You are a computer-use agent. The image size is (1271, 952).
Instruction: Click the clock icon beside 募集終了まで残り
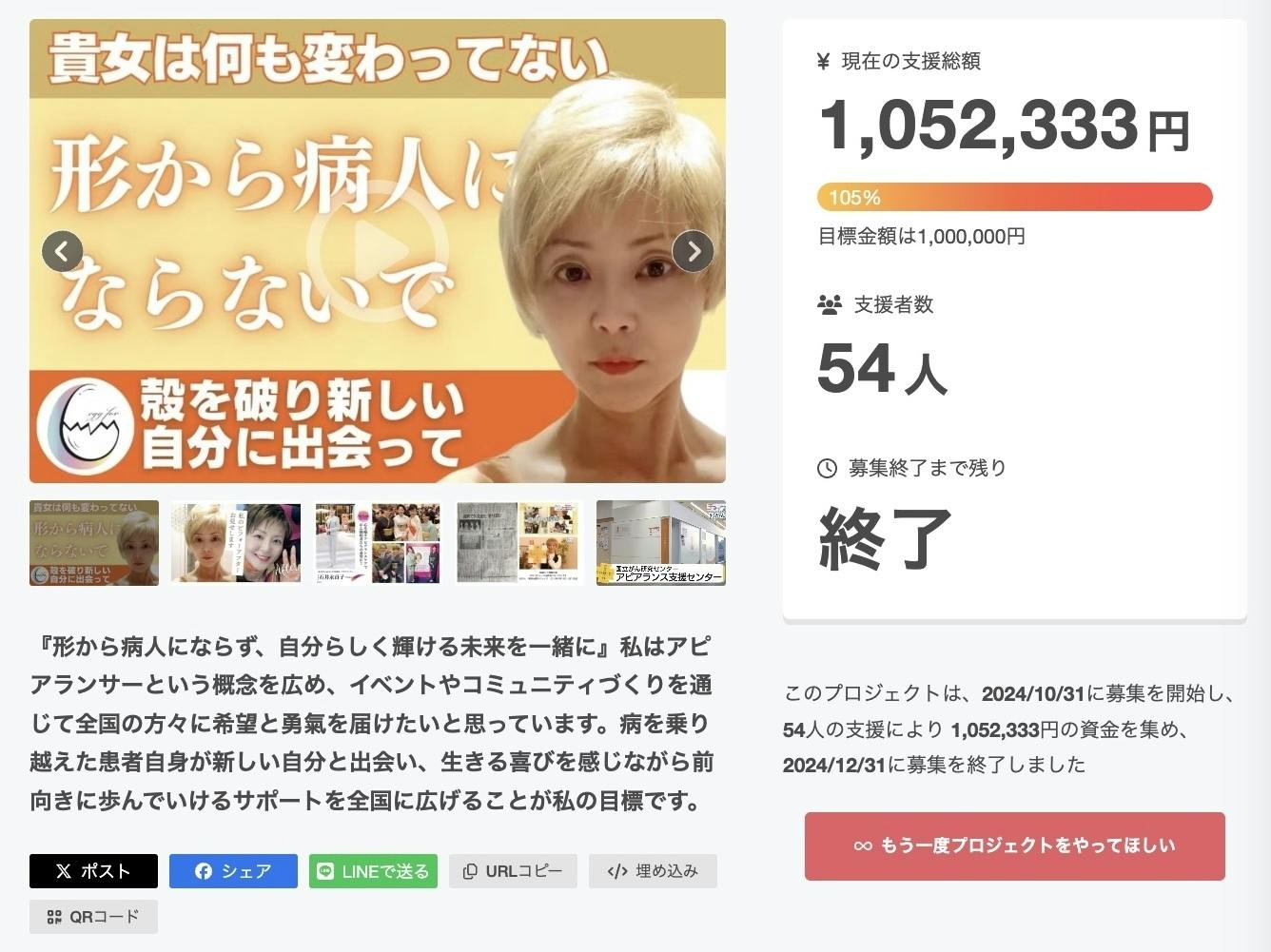[828, 468]
